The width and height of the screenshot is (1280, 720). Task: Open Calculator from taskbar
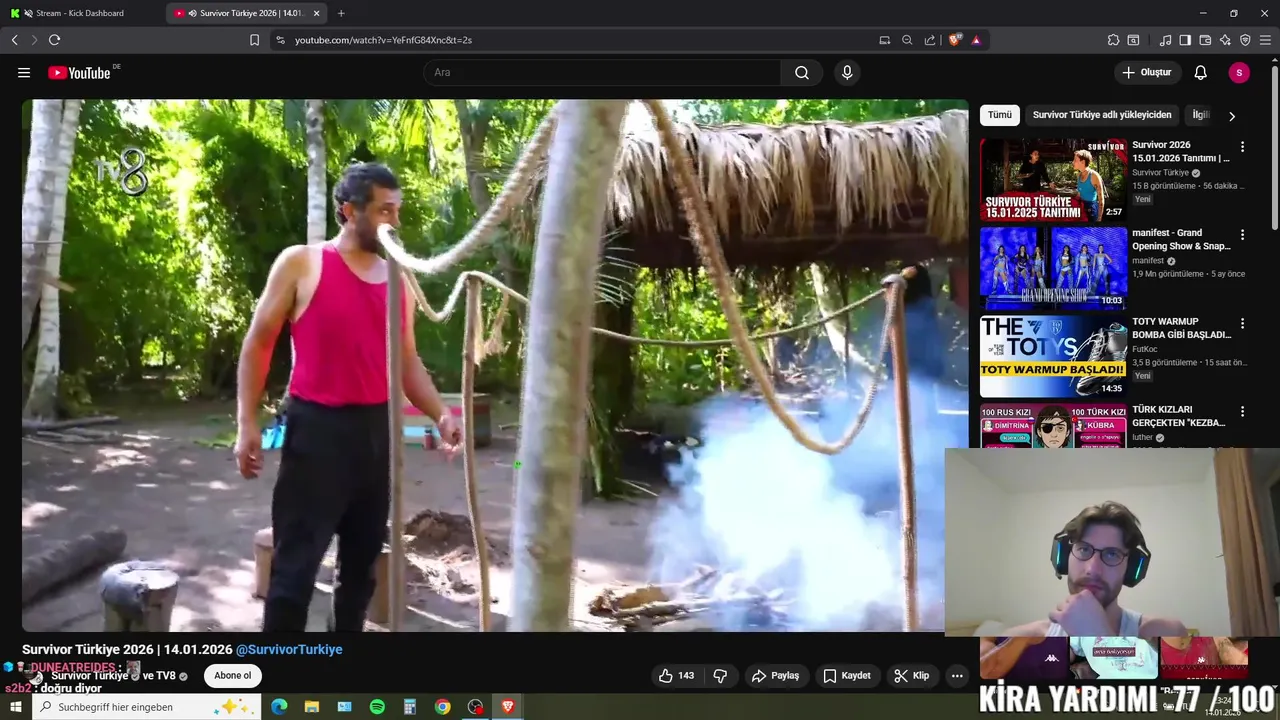pyautogui.click(x=409, y=707)
